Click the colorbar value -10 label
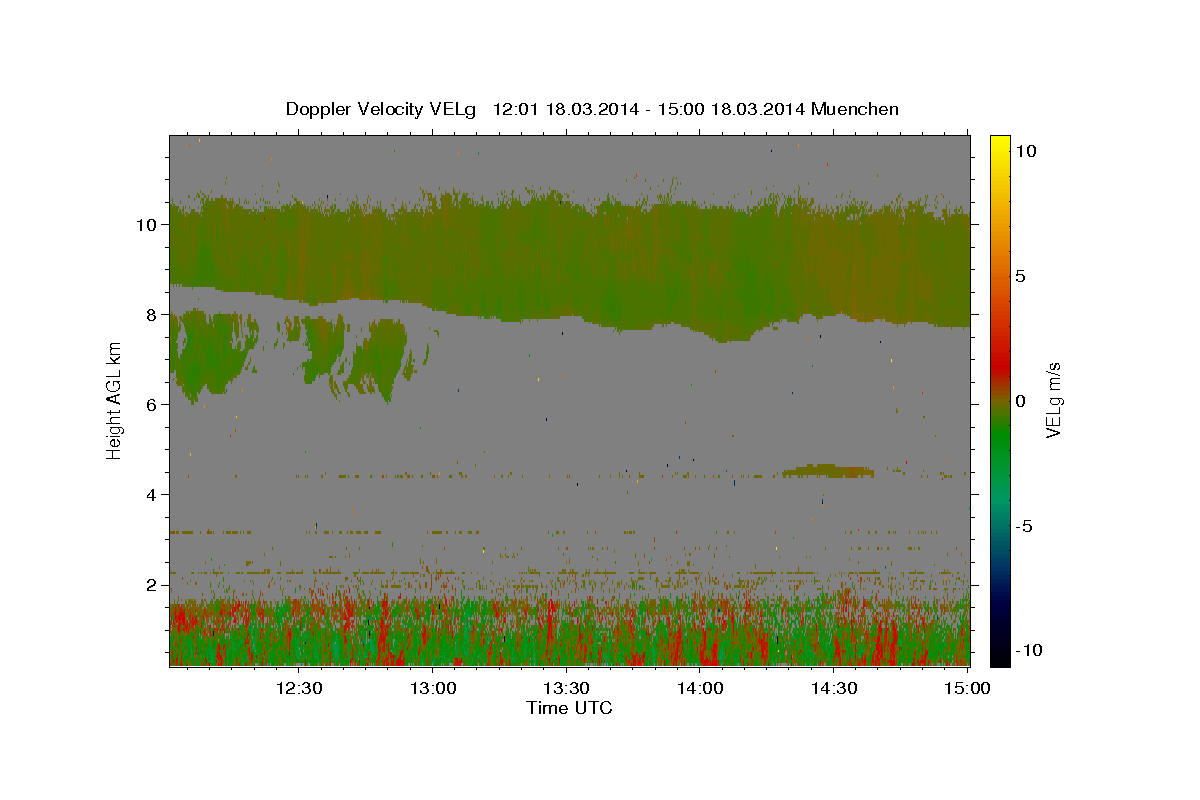Screen dimensions: 1200x800 click(1027, 650)
